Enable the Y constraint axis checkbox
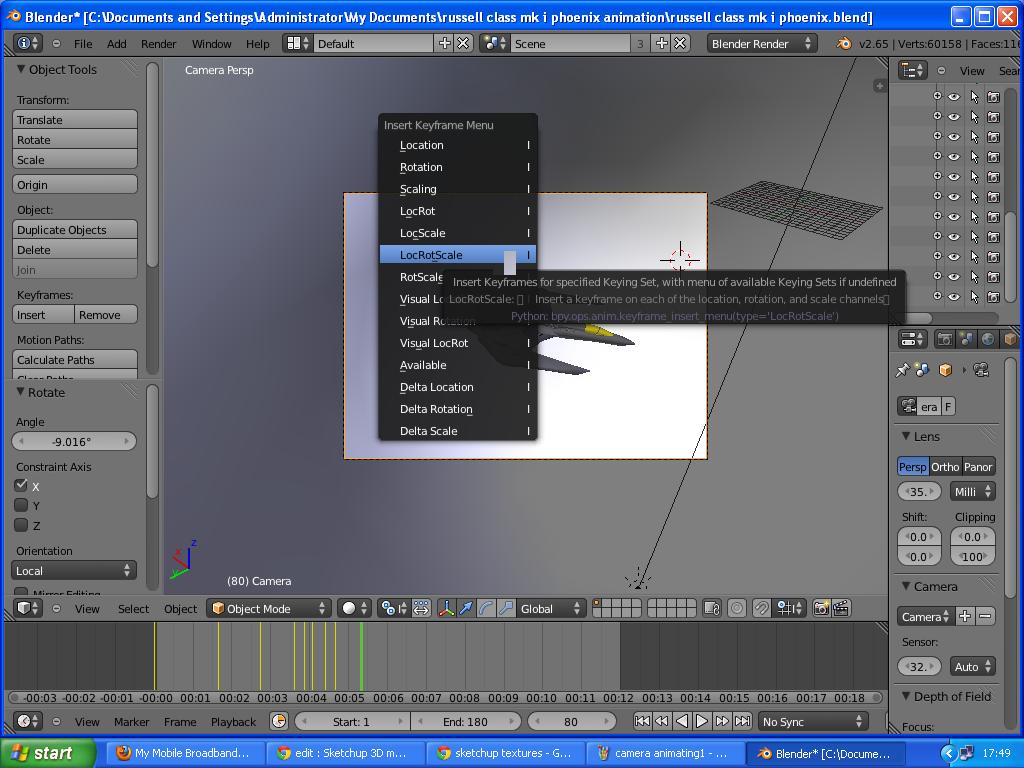 pyautogui.click(x=21, y=506)
